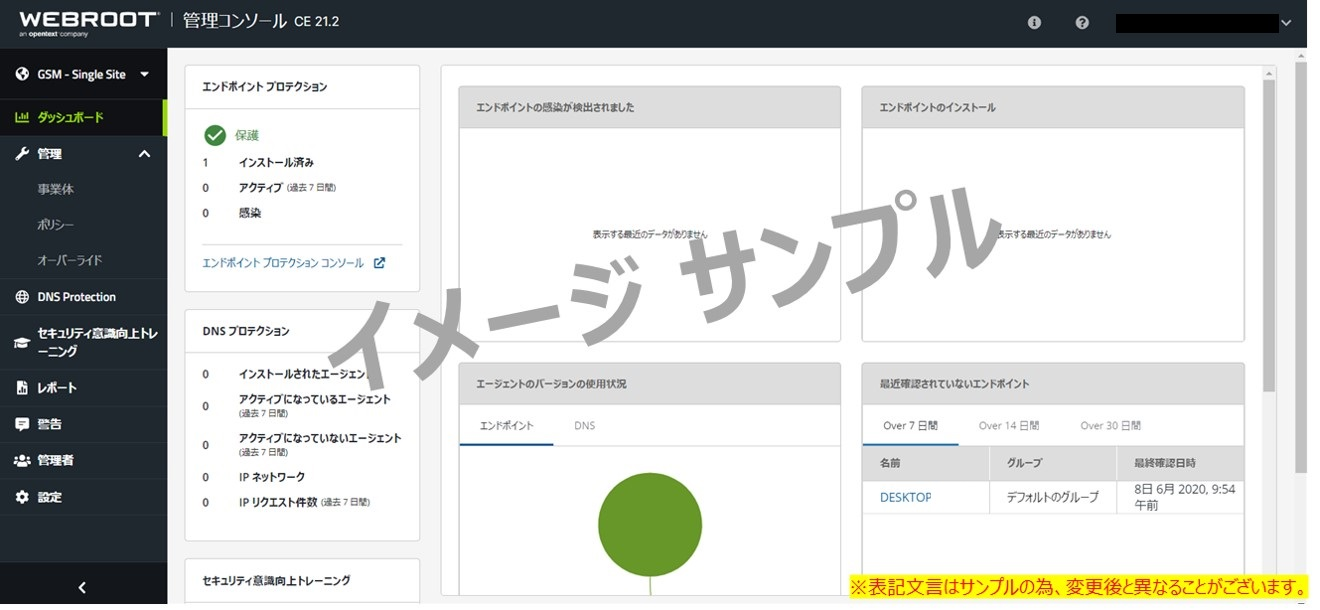
Task: Click the 最近確認されていないエンドポイント panel title
Action: pyautogui.click(x=954, y=384)
